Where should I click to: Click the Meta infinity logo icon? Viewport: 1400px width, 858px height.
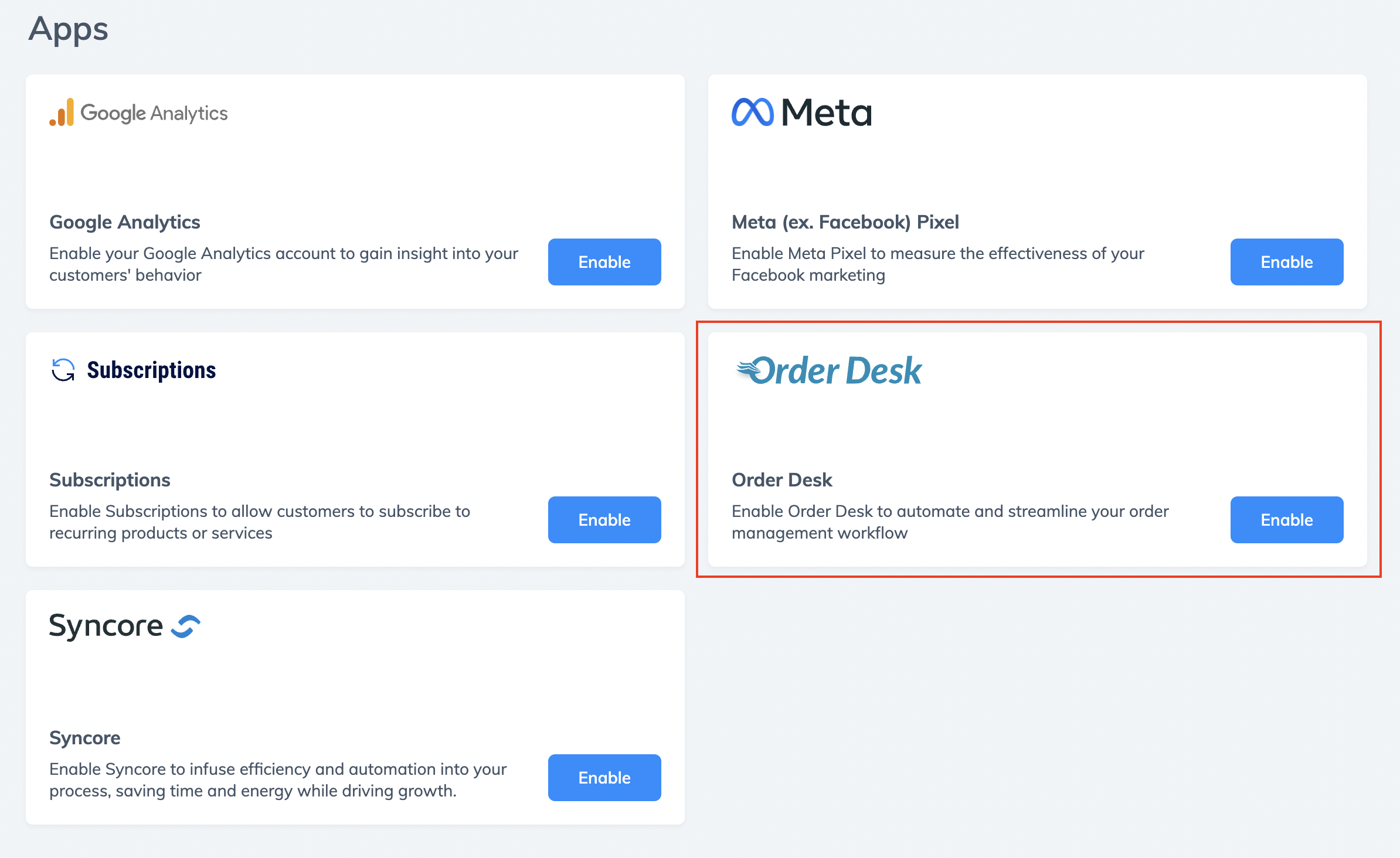pyautogui.click(x=753, y=112)
